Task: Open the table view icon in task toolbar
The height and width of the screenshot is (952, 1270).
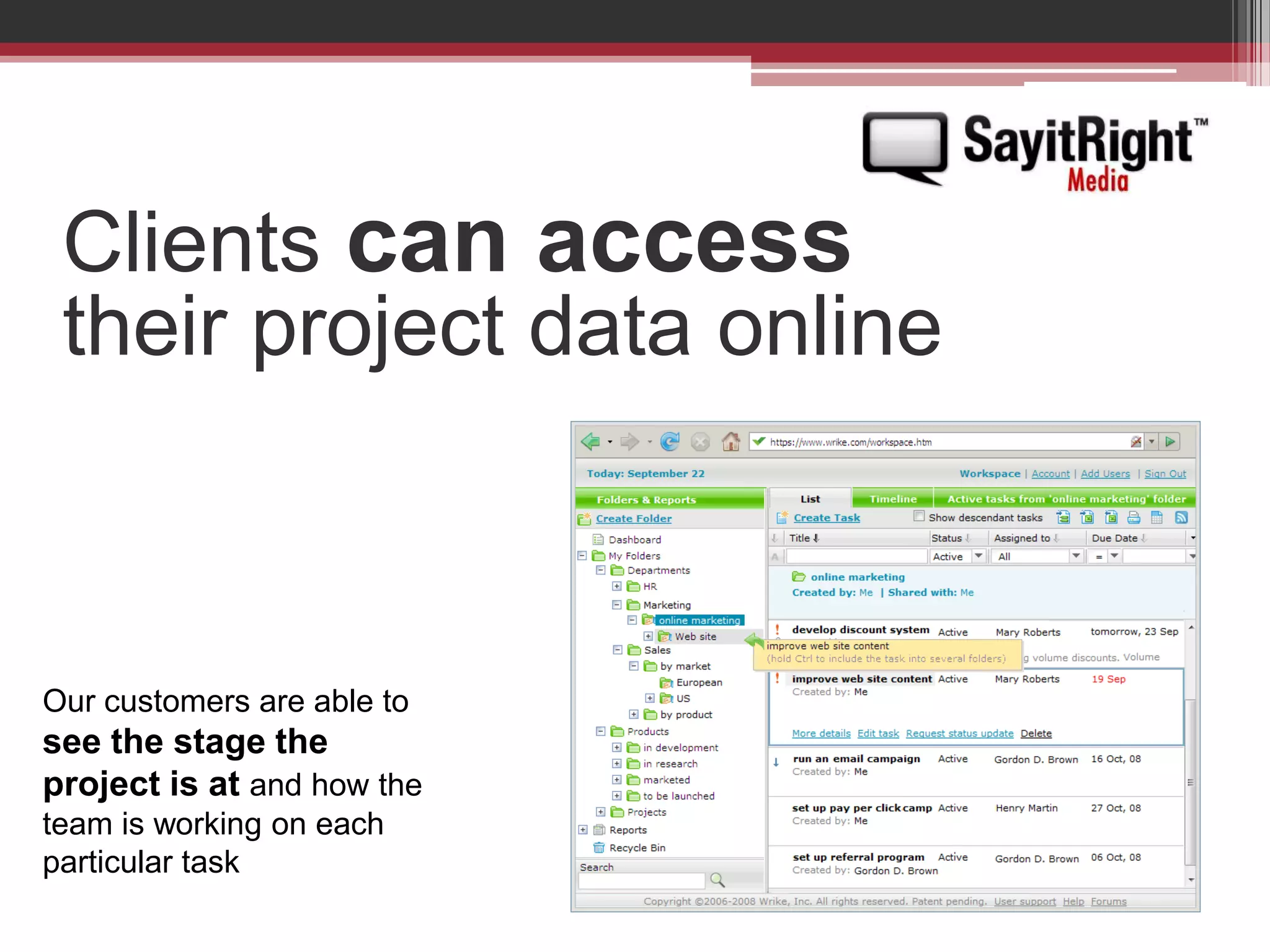Action: click(1157, 518)
